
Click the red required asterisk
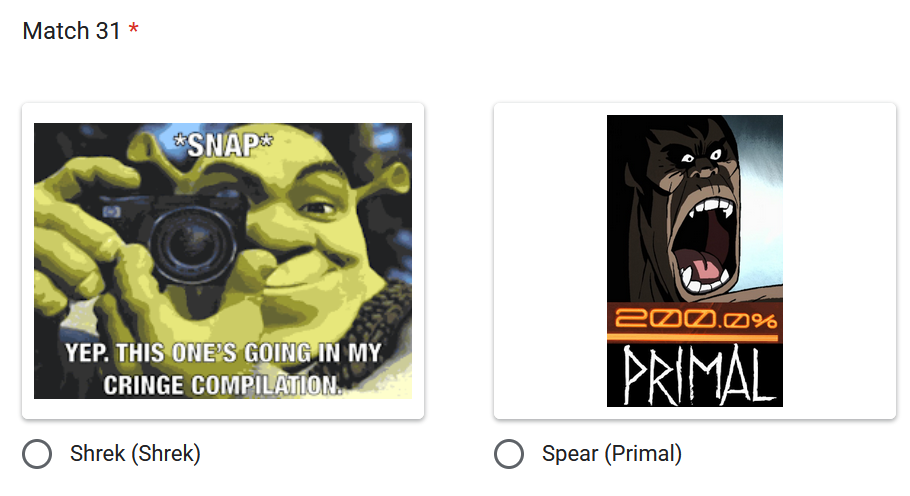133,28
